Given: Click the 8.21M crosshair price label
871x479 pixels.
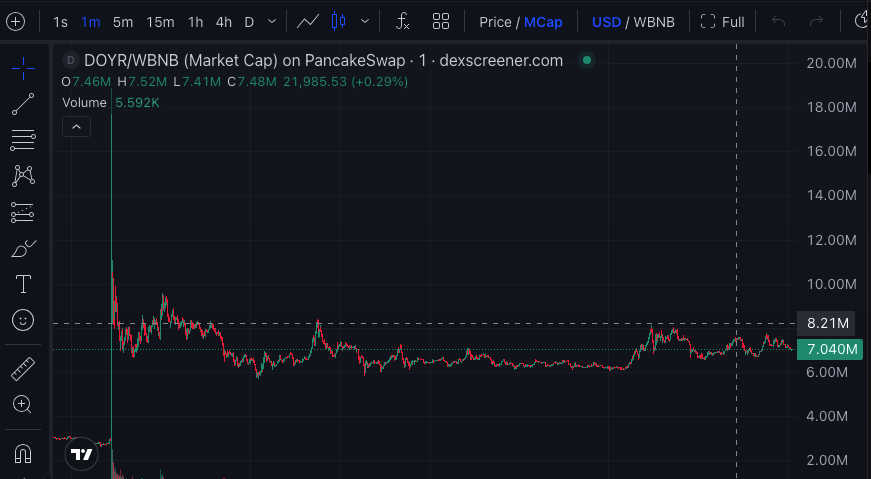Looking at the screenshot, I should click(x=827, y=323).
